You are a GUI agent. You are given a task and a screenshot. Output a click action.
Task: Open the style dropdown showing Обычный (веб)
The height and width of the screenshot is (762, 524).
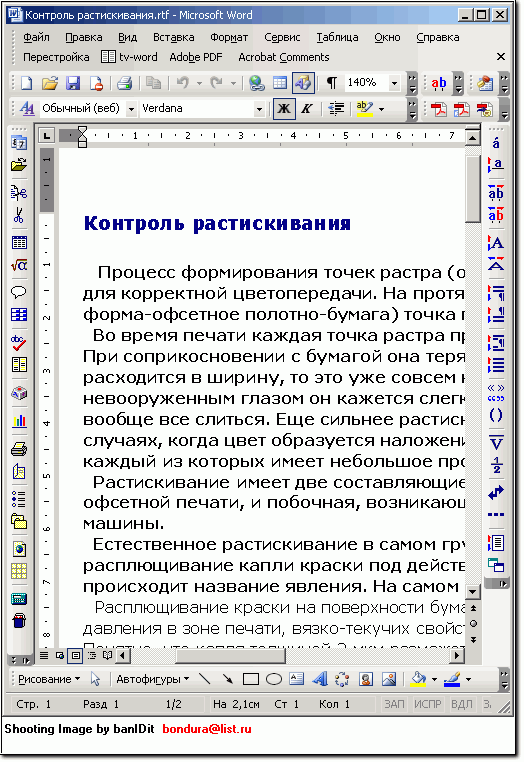tap(131, 109)
